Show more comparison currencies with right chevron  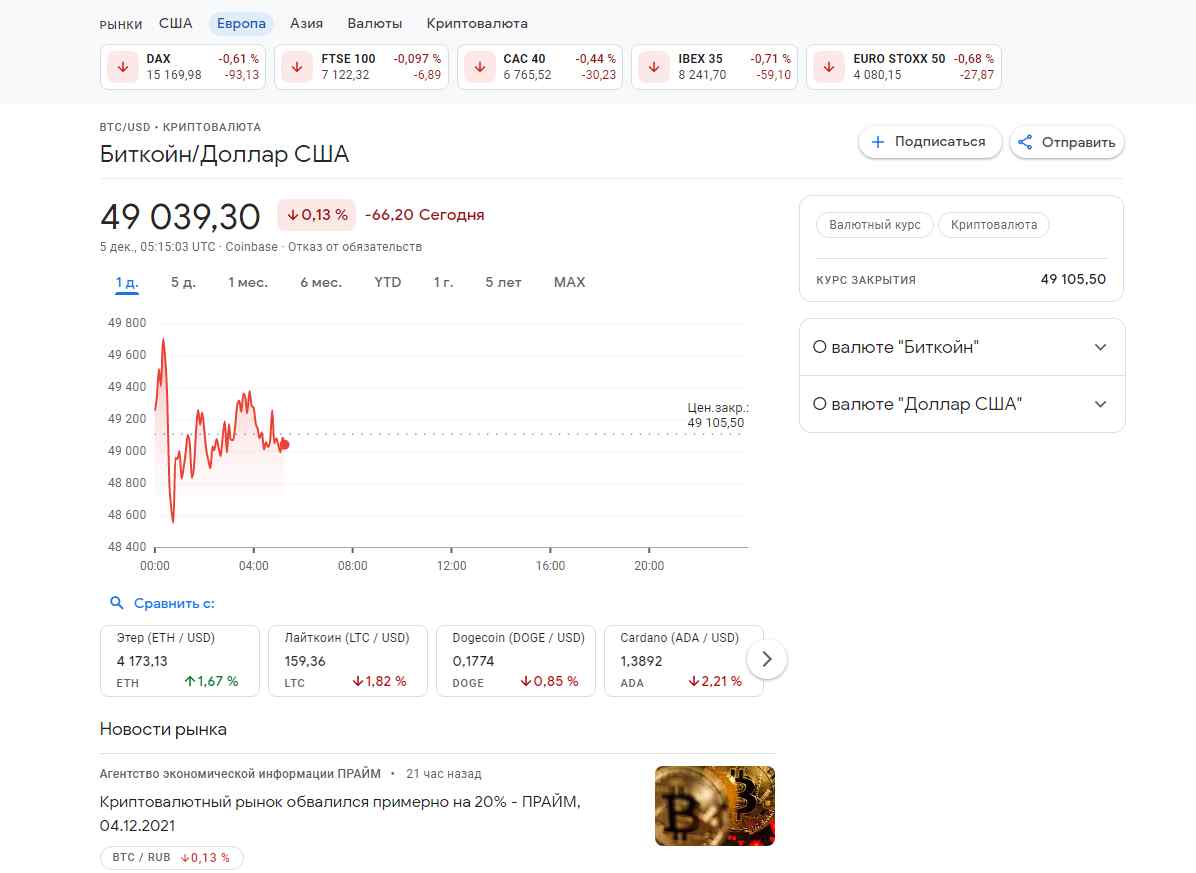767,659
